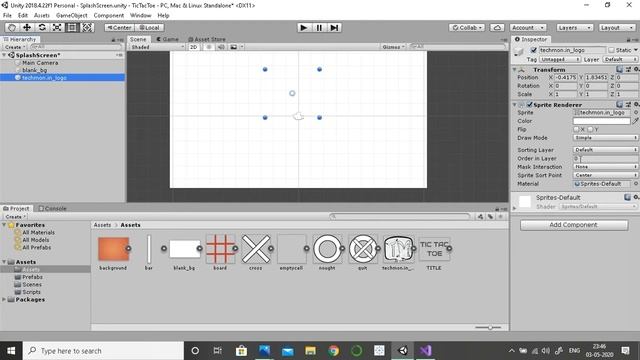Toggle scene audio icon
This screenshot has height=360, width=640.
tap(221, 47)
